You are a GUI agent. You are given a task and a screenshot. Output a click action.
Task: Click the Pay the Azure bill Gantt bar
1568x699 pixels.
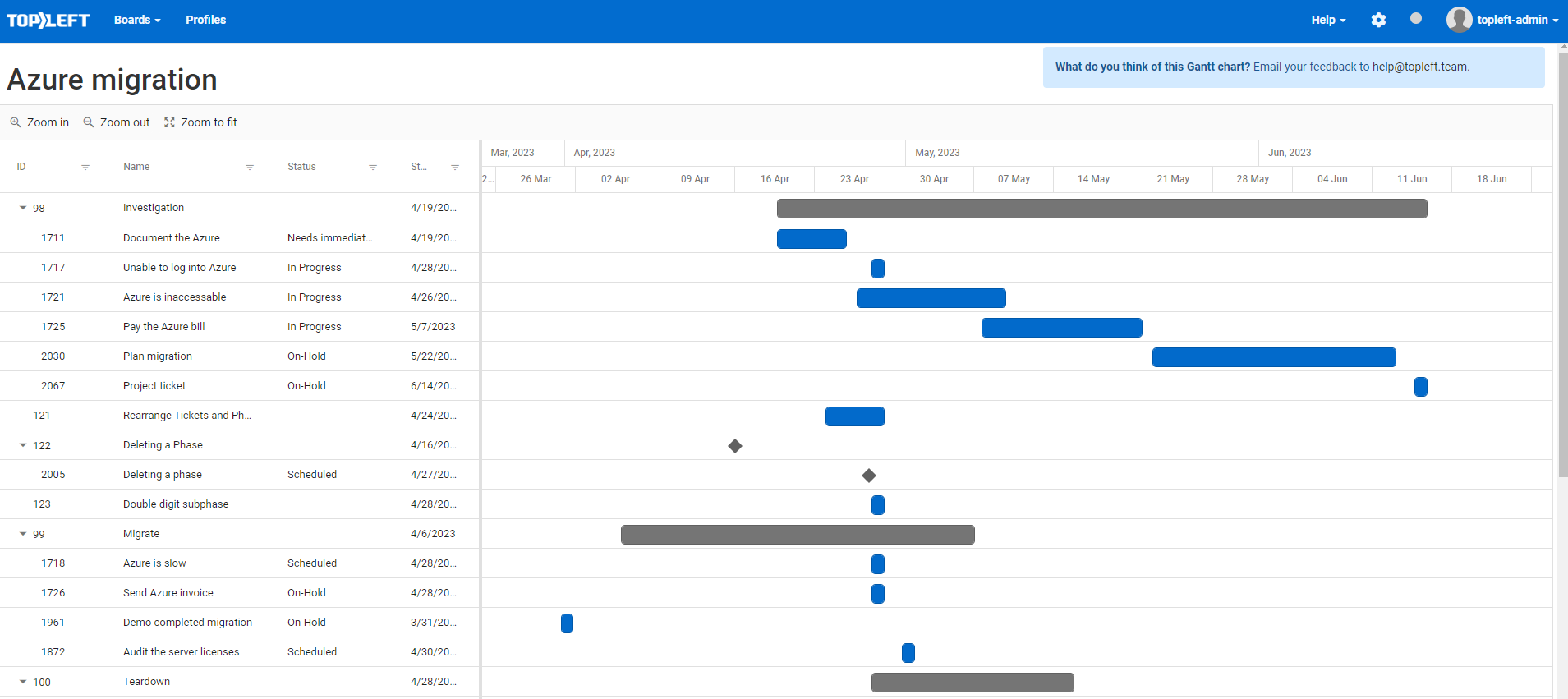[x=1061, y=328]
